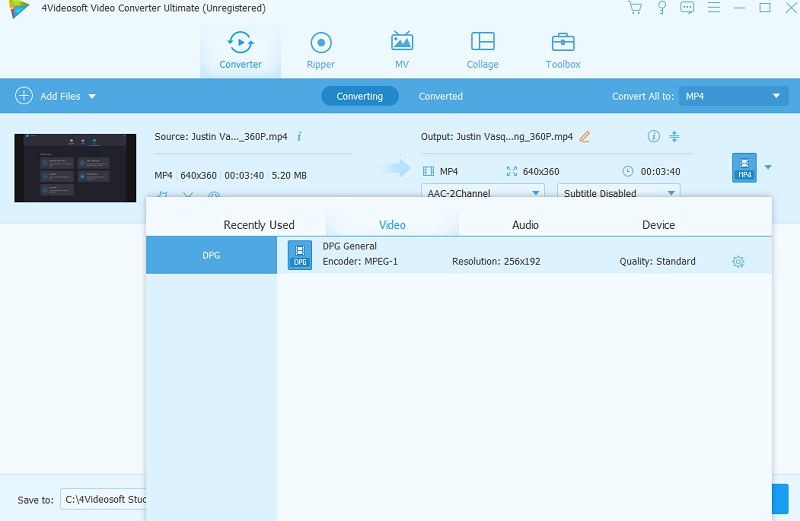Expand the Add Files dropdown arrow

92,96
